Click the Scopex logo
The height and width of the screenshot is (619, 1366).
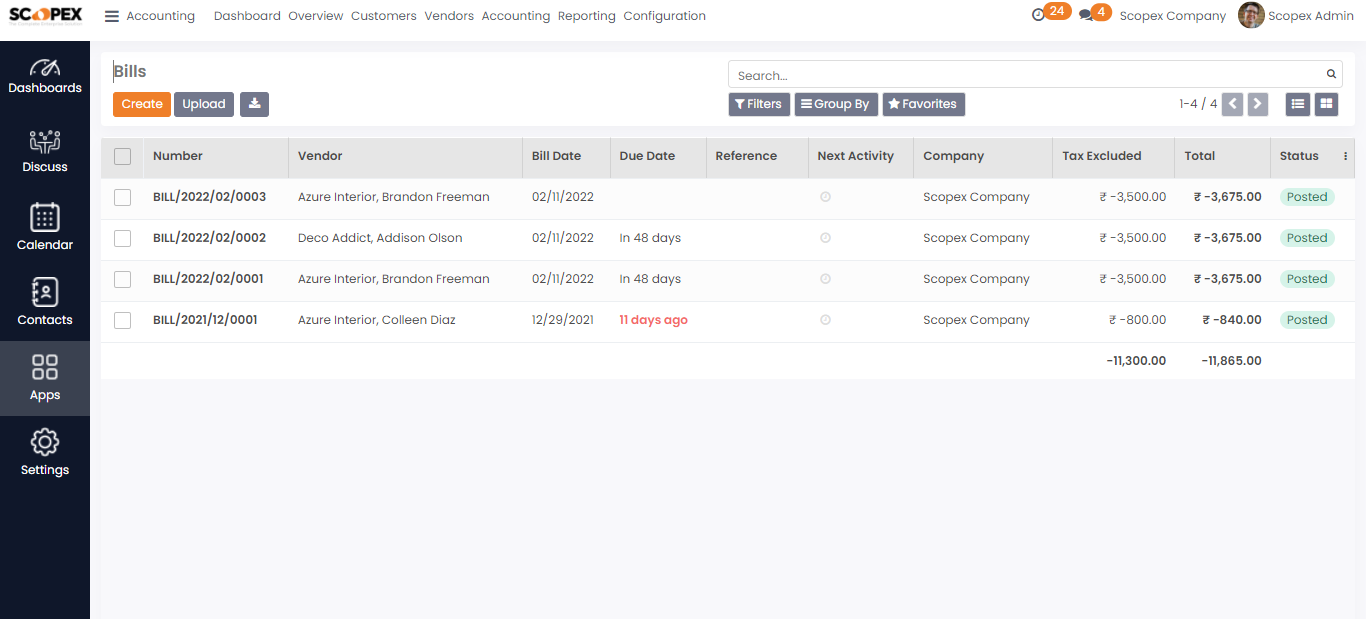pyautogui.click(x=45, y=15)
